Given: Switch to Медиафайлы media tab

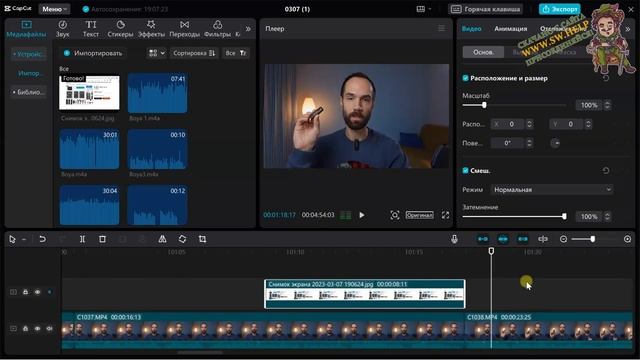Looking at the screenshot, I should coord(27,29).
